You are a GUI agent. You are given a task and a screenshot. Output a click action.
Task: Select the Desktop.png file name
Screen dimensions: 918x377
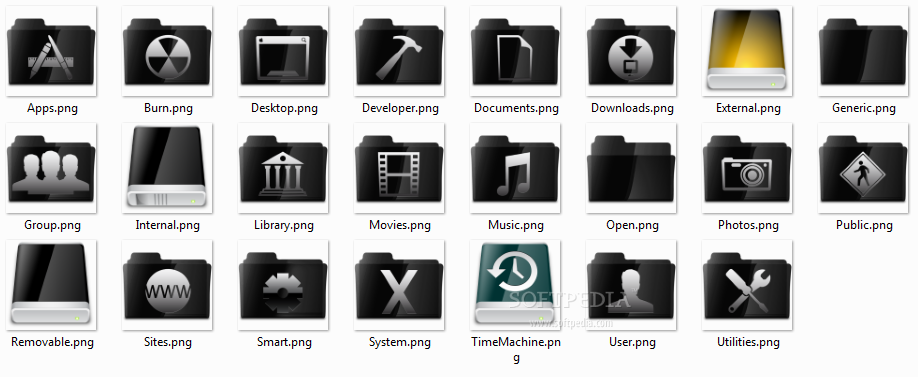(284, 108)
